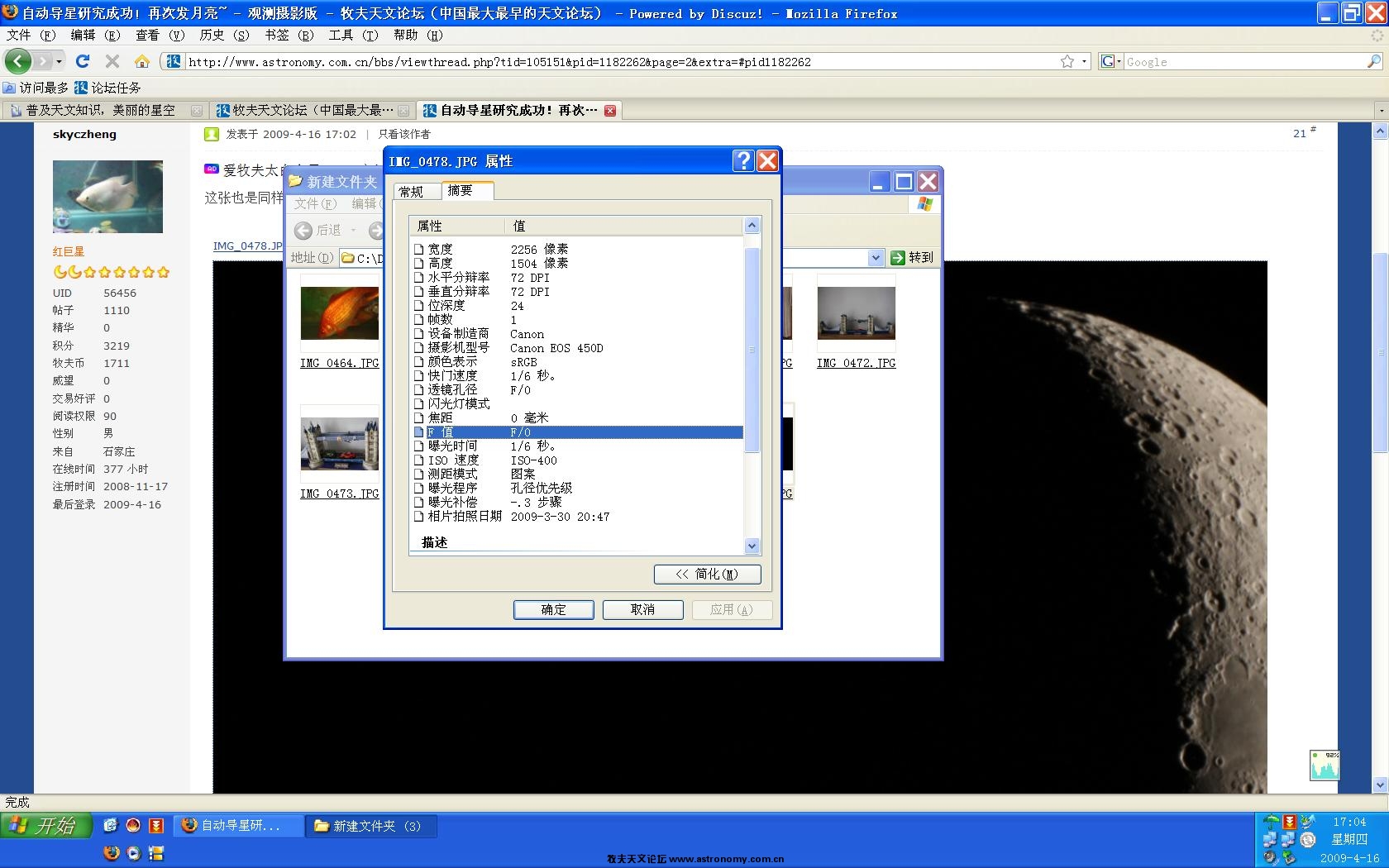Select 摘要 tab in properties dialog
This screenshot has height=868, width=1389.
click(467, 190)
